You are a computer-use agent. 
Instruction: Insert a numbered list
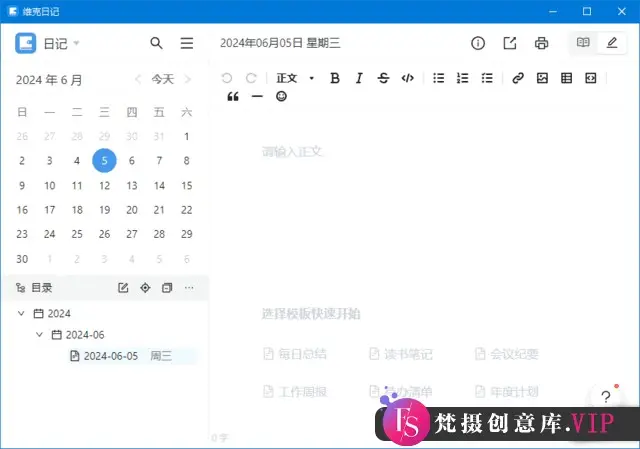462,78
